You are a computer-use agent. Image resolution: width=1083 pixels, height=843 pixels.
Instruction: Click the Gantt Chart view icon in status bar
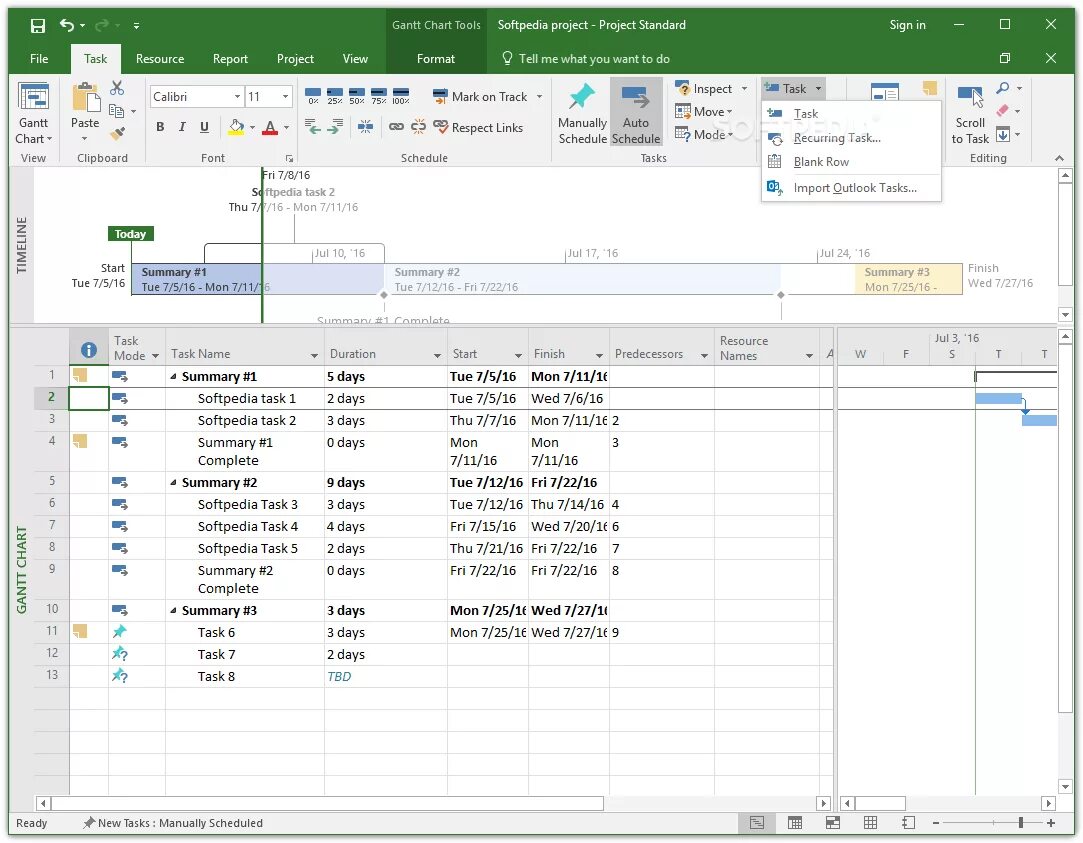pyautogui.click(x=757, y=822)
